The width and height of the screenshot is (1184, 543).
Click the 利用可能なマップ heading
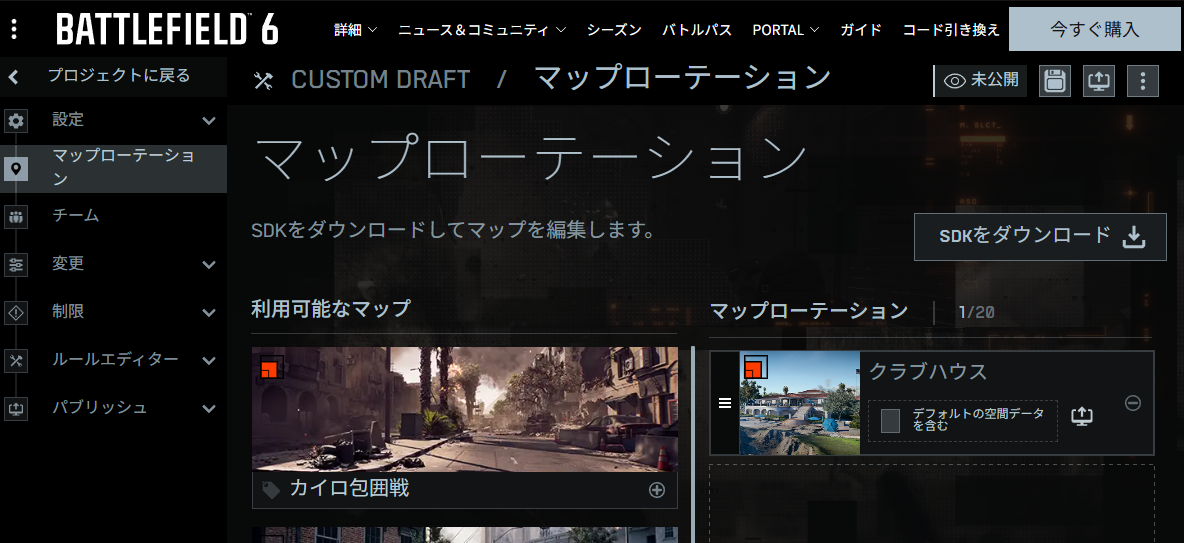(331, 308)
